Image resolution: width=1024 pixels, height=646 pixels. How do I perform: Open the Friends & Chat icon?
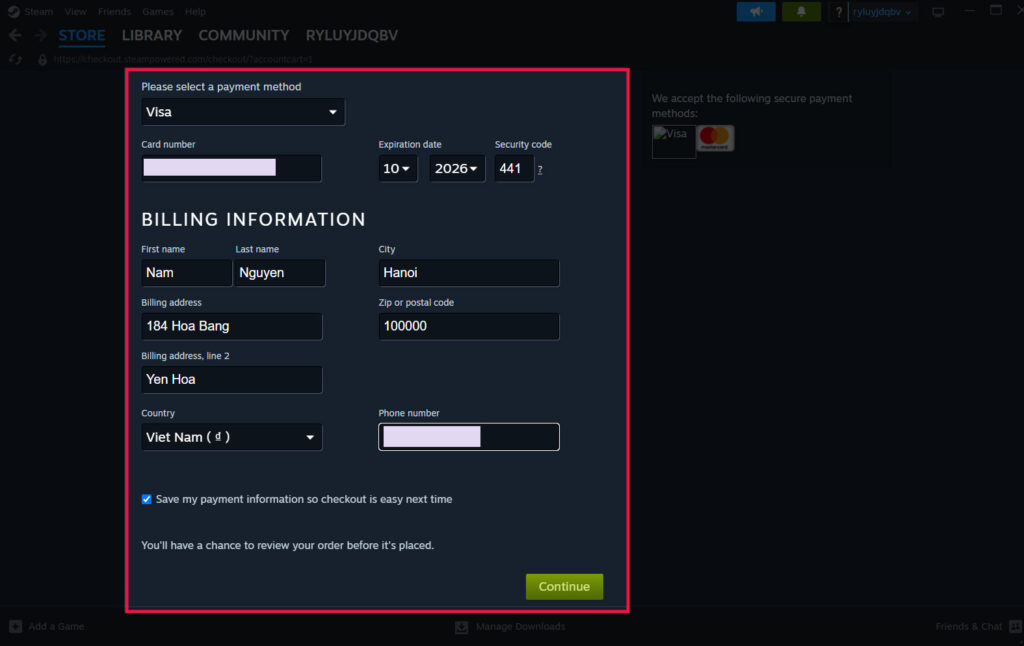(1016, 626)
